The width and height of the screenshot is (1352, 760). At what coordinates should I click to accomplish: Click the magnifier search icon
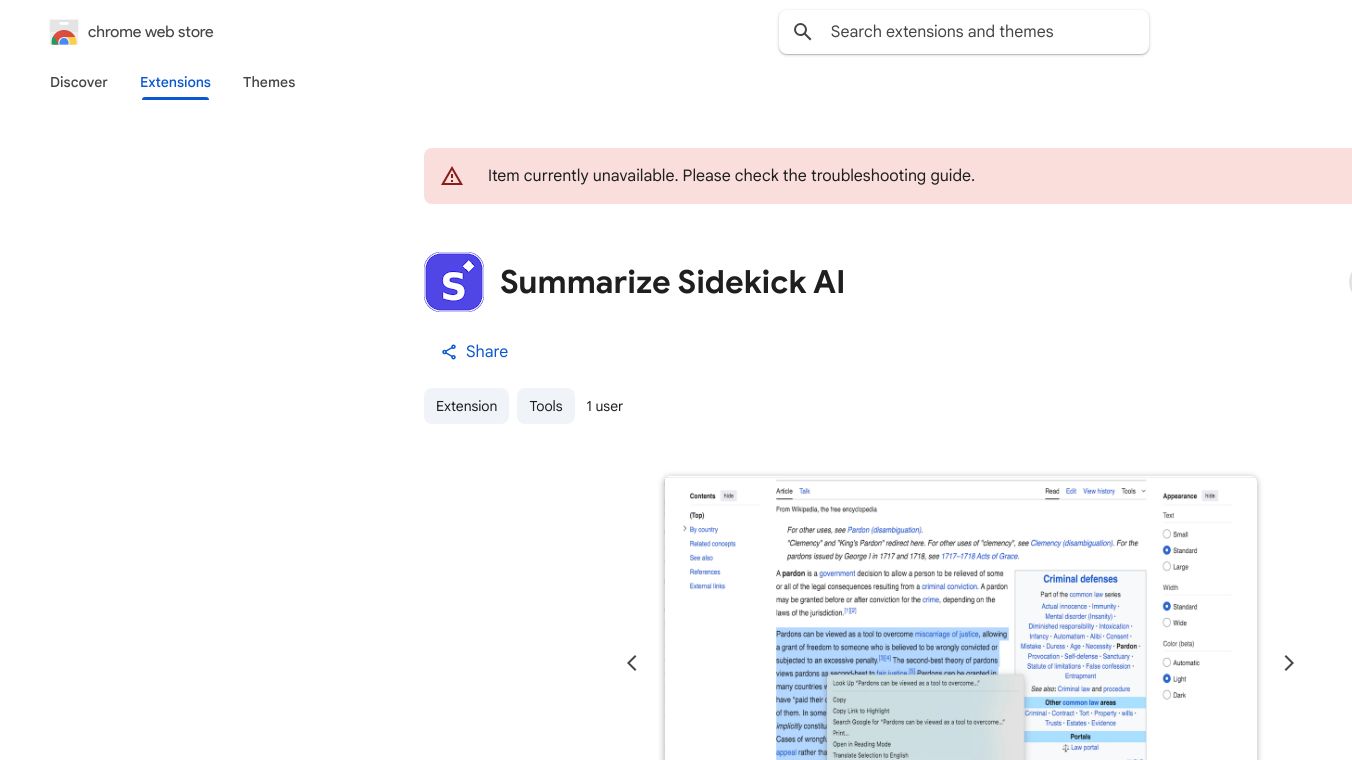(x=802, y=32)
